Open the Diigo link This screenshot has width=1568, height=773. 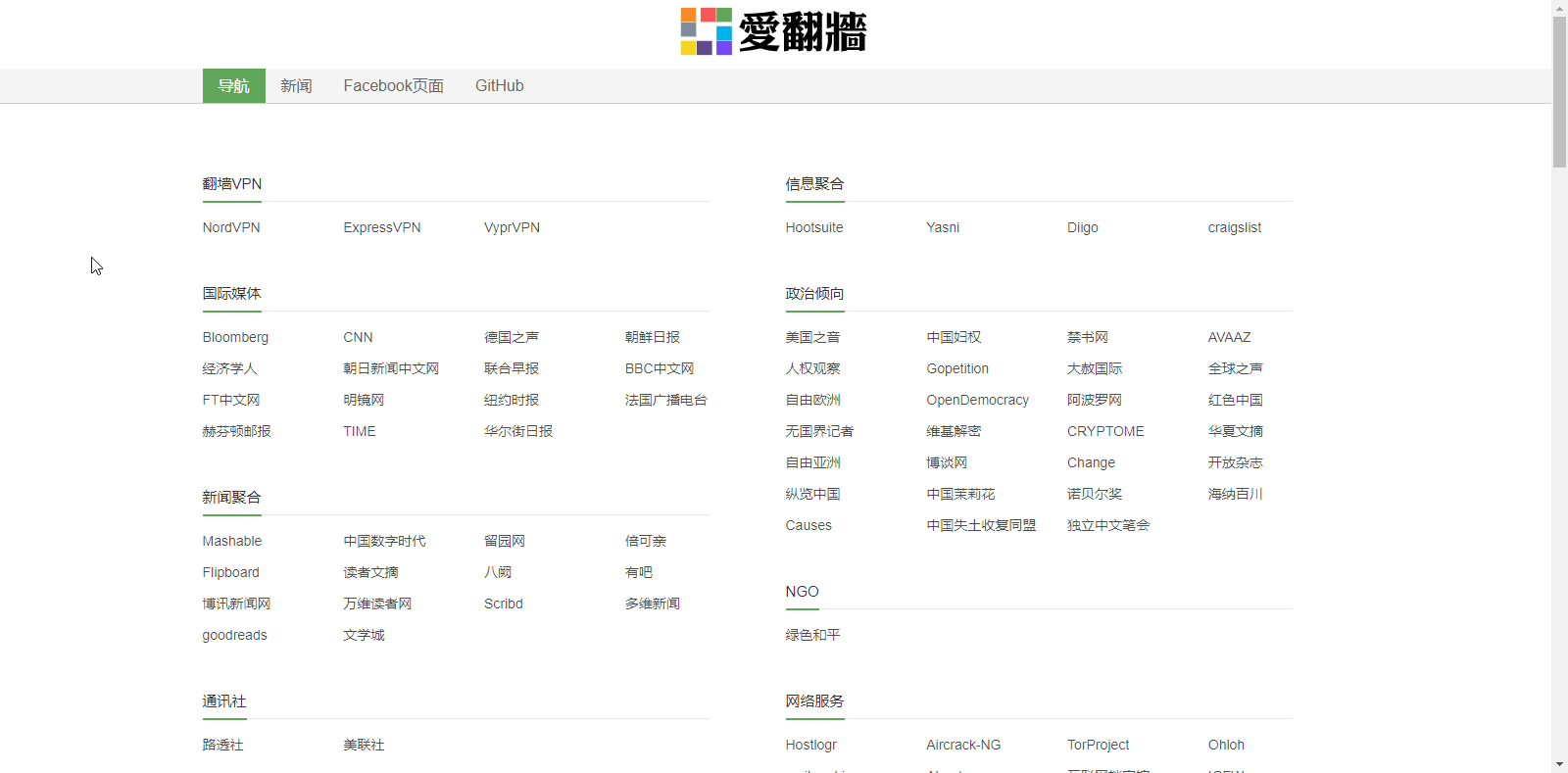point(1083,227)
